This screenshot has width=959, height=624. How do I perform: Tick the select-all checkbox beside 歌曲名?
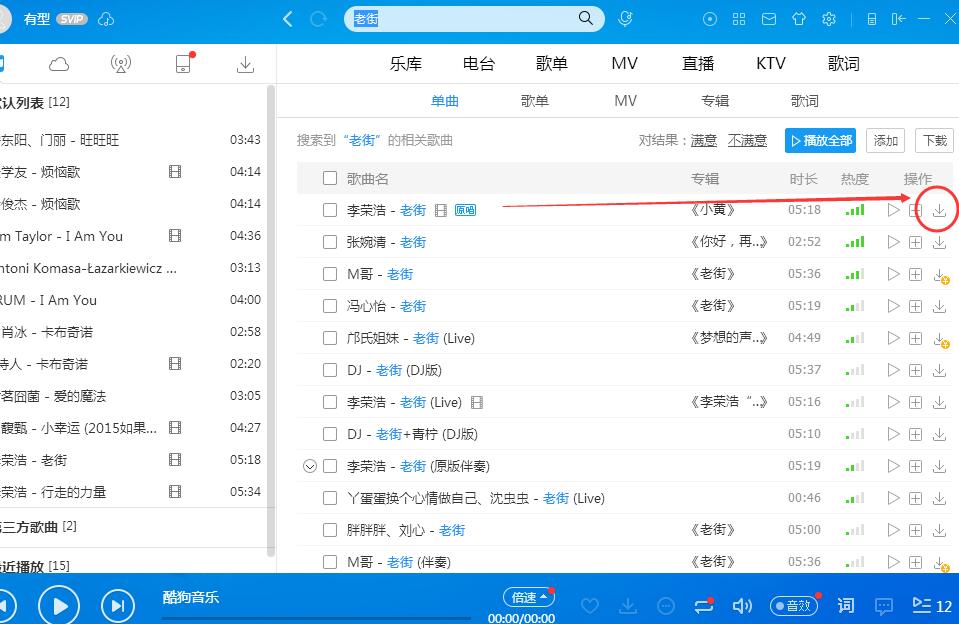tap(330, 178)
